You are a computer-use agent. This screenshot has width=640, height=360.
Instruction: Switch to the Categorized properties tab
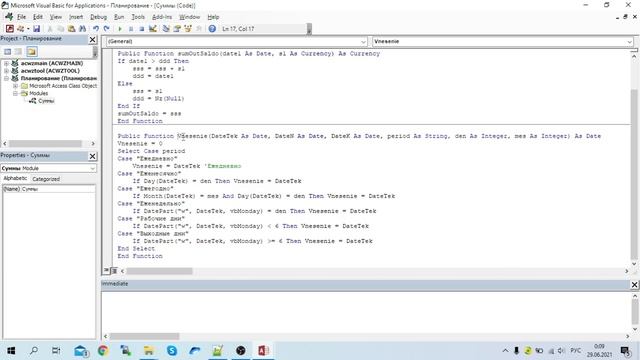pos(46,179)
